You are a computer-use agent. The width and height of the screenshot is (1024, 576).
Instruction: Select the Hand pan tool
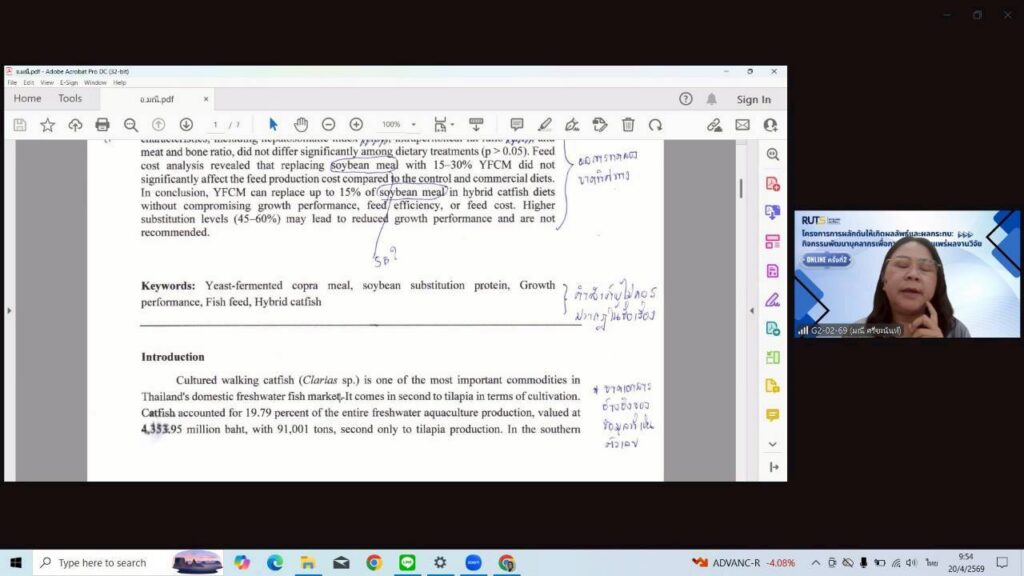pyautogui.click(x=301, y=125)
